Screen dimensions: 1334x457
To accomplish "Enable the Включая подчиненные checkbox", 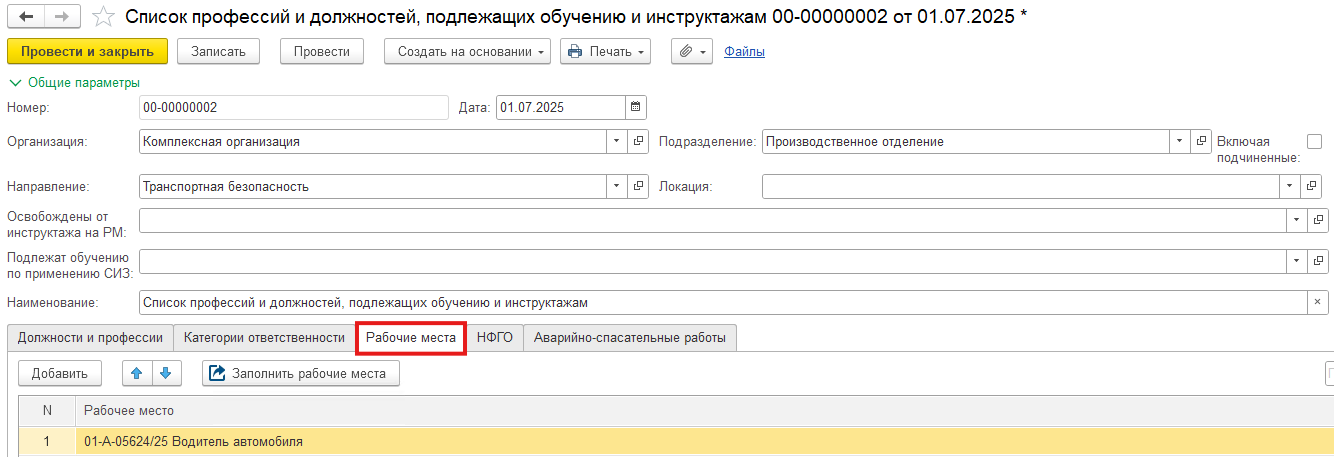I will 1314,142.
